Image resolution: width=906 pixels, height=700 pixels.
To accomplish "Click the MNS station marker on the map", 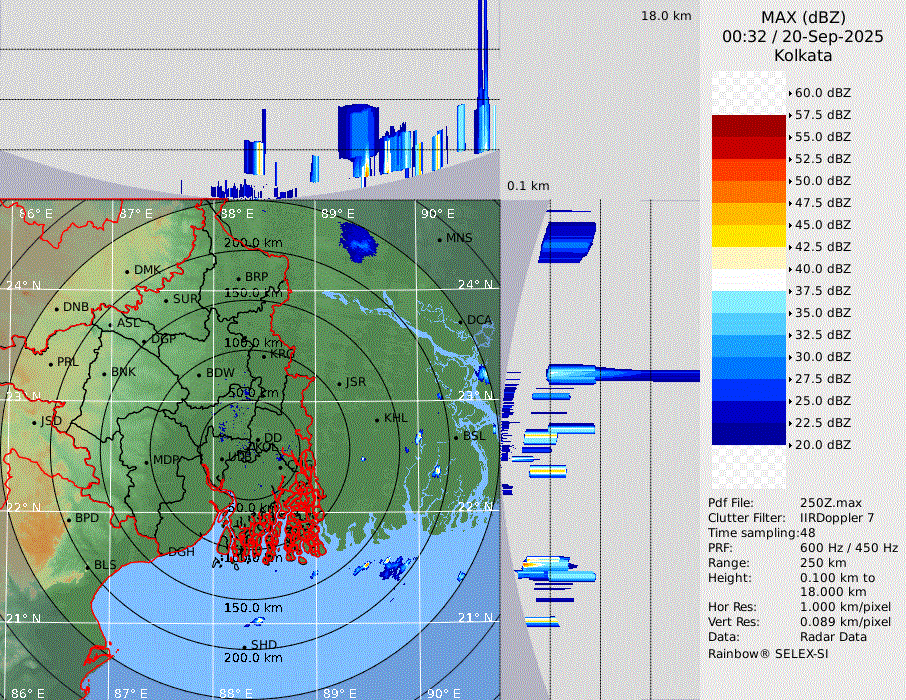I will tap(440, 239).
